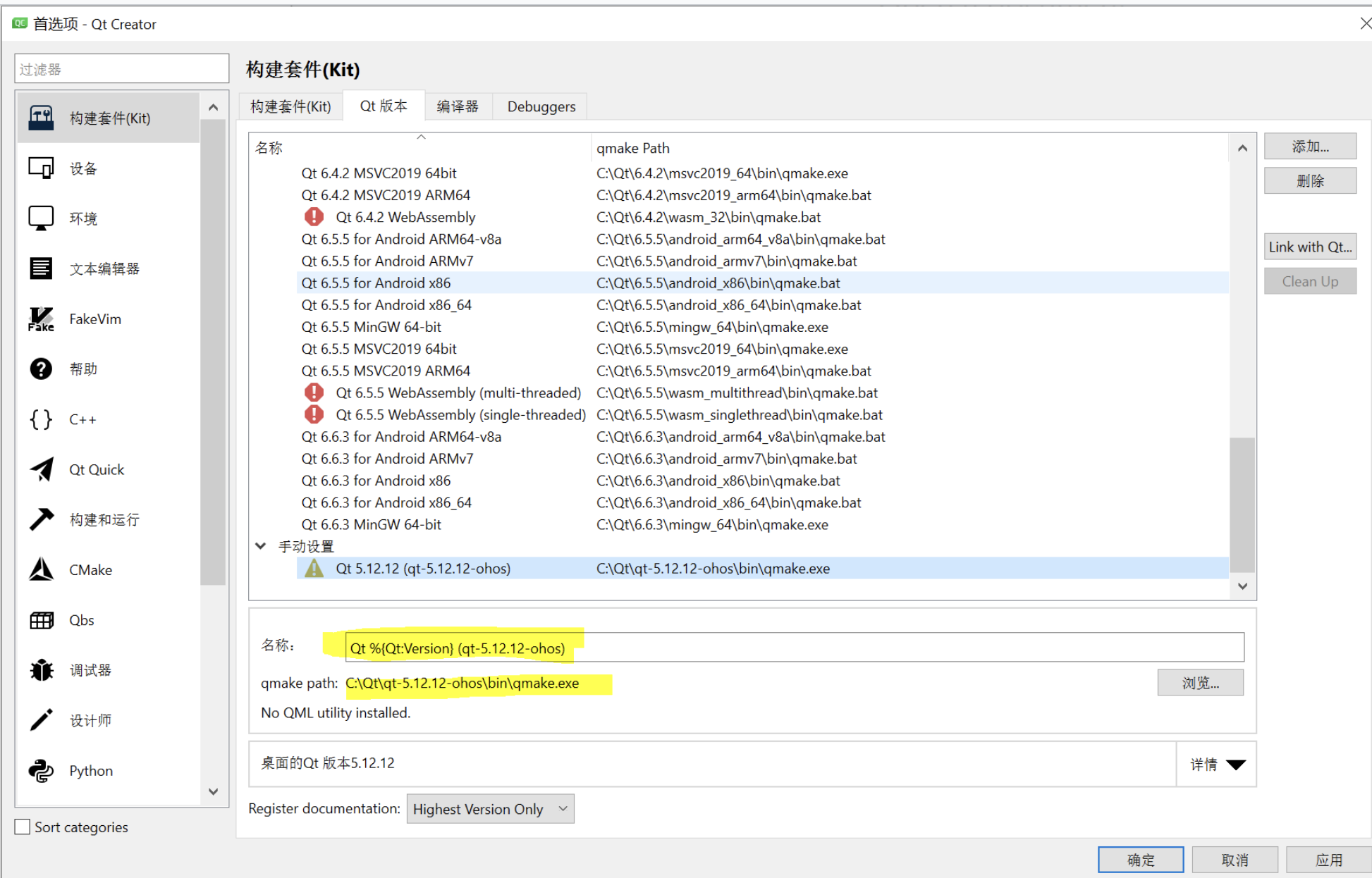Open the FakeVim settings category

94,319
